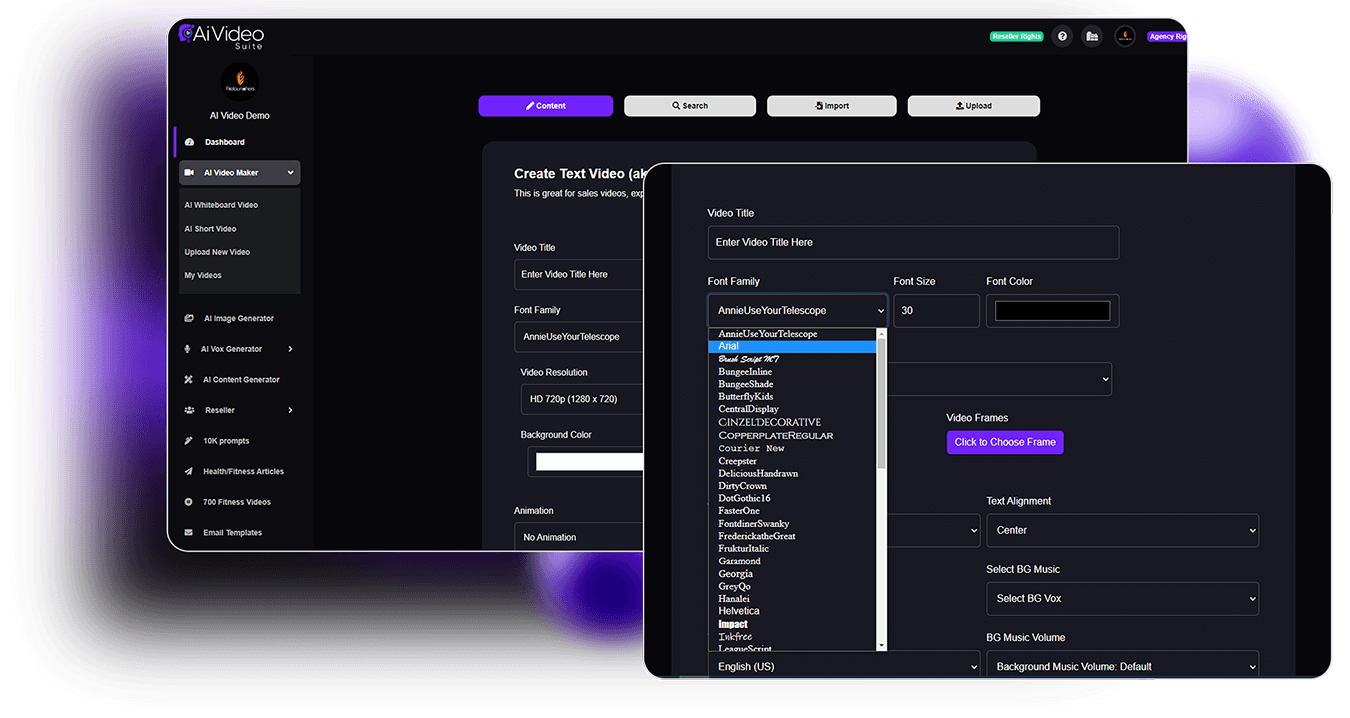Open the Font Family dropdown in front panel
The width and height of the screenshot is (1350, 718).
pyautogui.click(x=797, y=310)
